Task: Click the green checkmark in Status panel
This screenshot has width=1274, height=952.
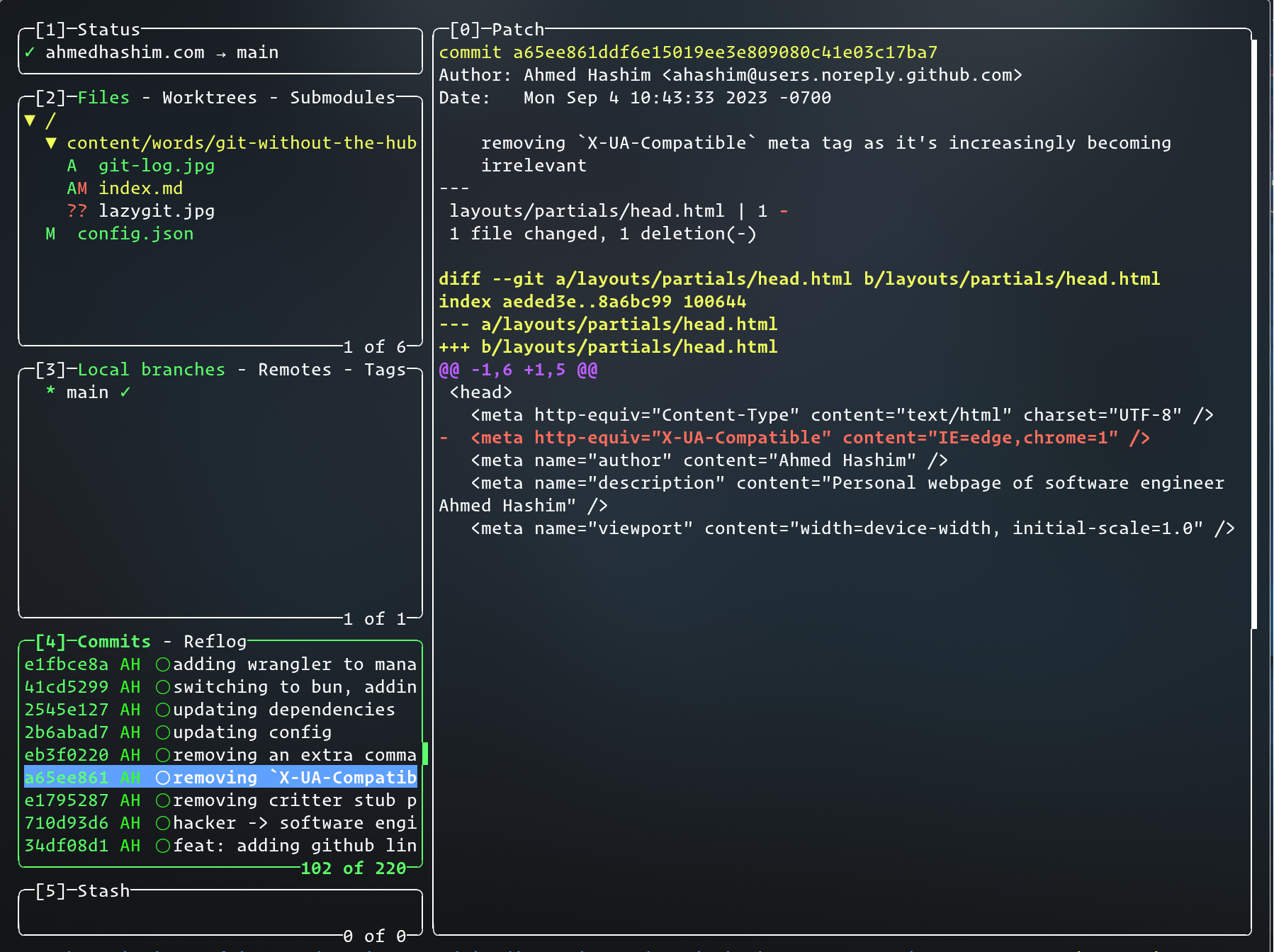Action: [30, 52]
